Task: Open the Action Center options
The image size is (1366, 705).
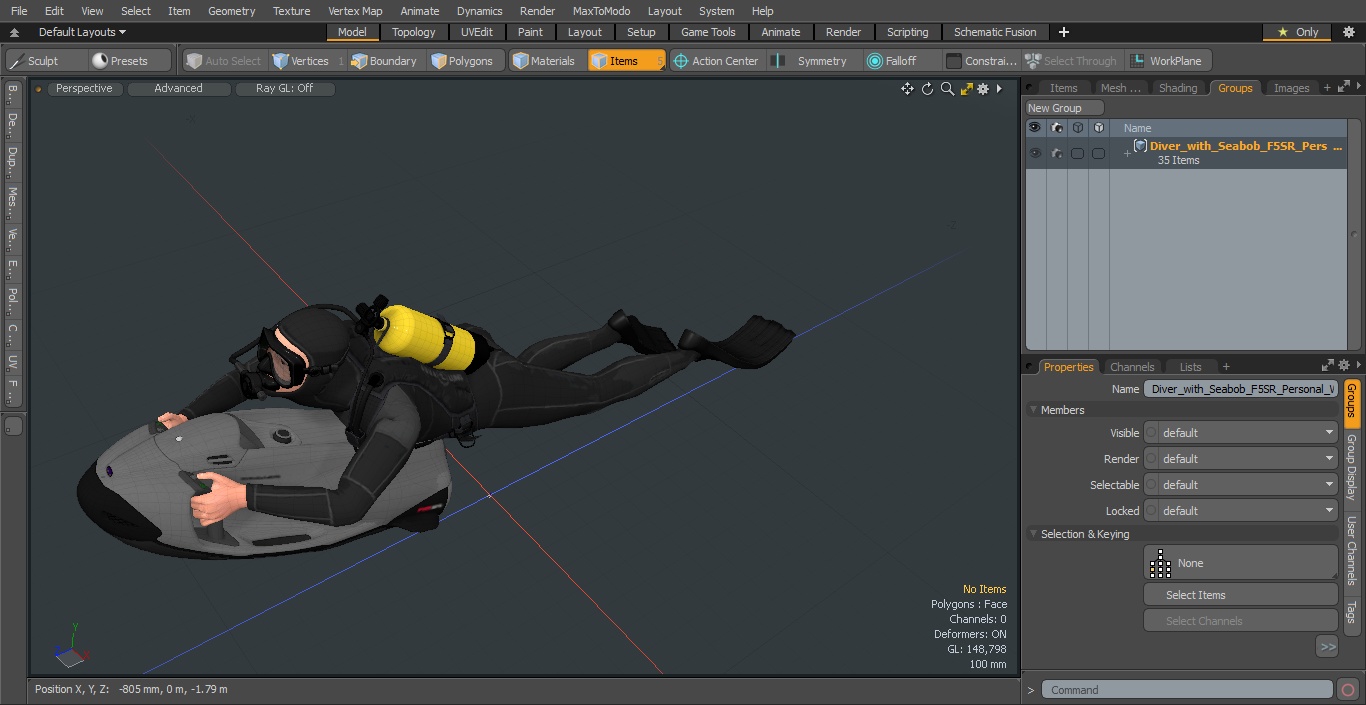Action: pyautogui.click(x=716, y=61)
